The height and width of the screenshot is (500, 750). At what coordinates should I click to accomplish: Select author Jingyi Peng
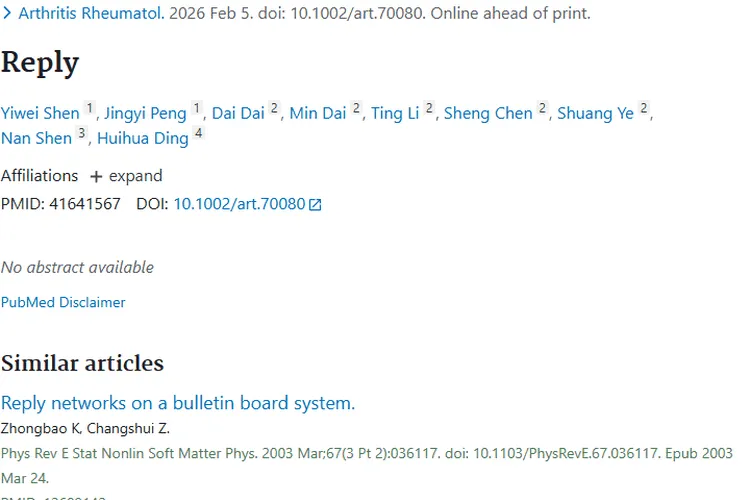(145, 113)
